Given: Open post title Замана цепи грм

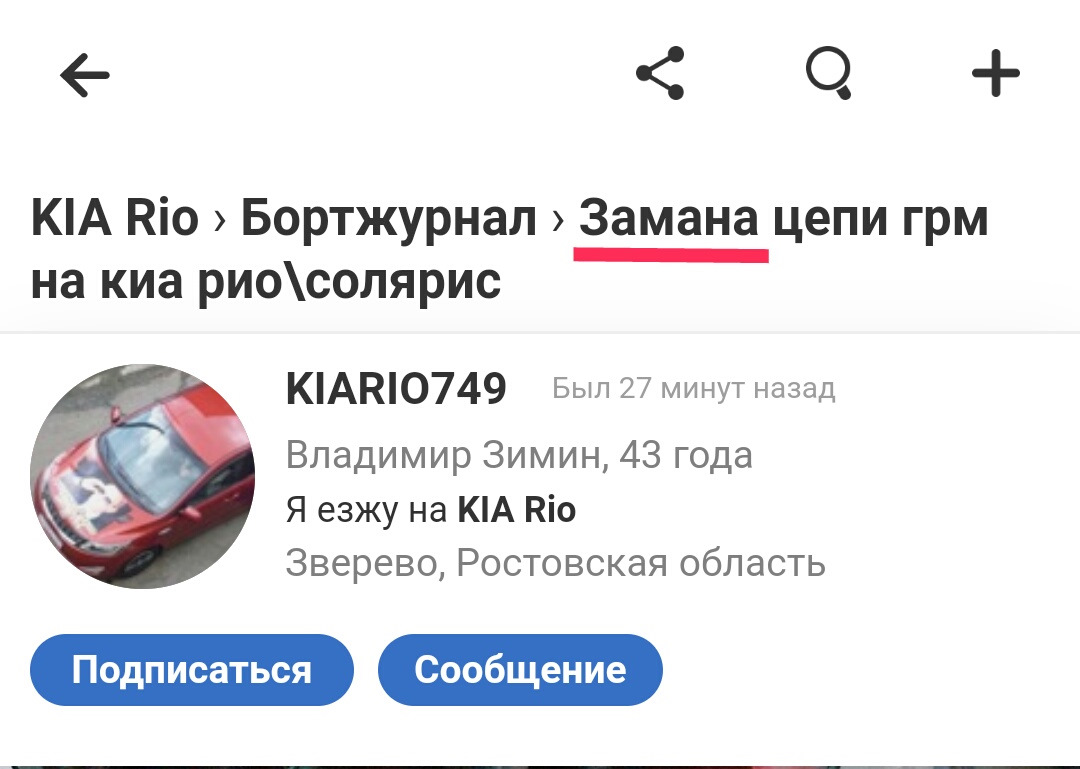Looking at the screenshot, I should click(x=783, y=218).
